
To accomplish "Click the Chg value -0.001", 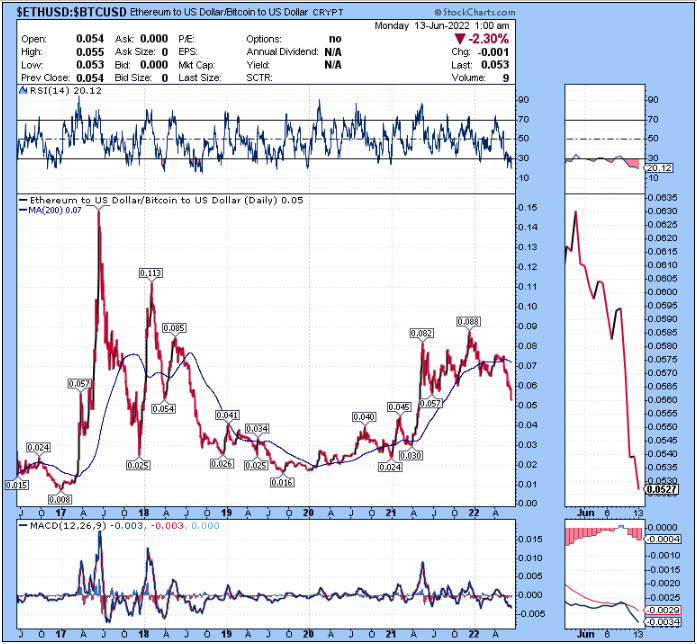I will pyautogui.click(x=493, y=52).
